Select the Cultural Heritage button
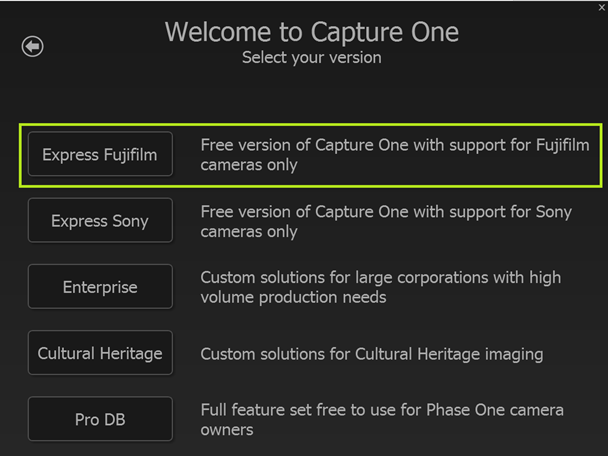This screenshot has width=608, height=456. (x=100, y=353)
